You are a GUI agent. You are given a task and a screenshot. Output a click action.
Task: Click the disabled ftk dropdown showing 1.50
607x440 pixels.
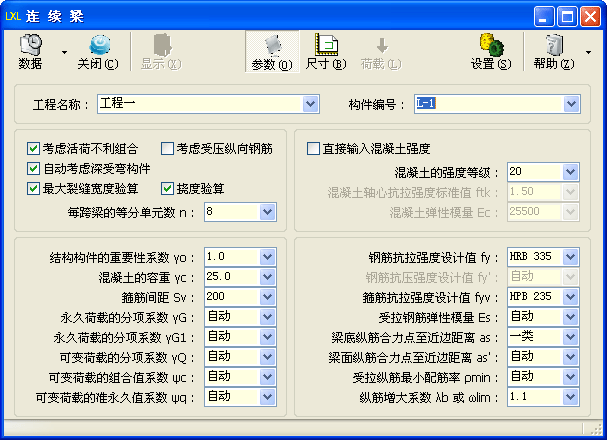[543, 192]
